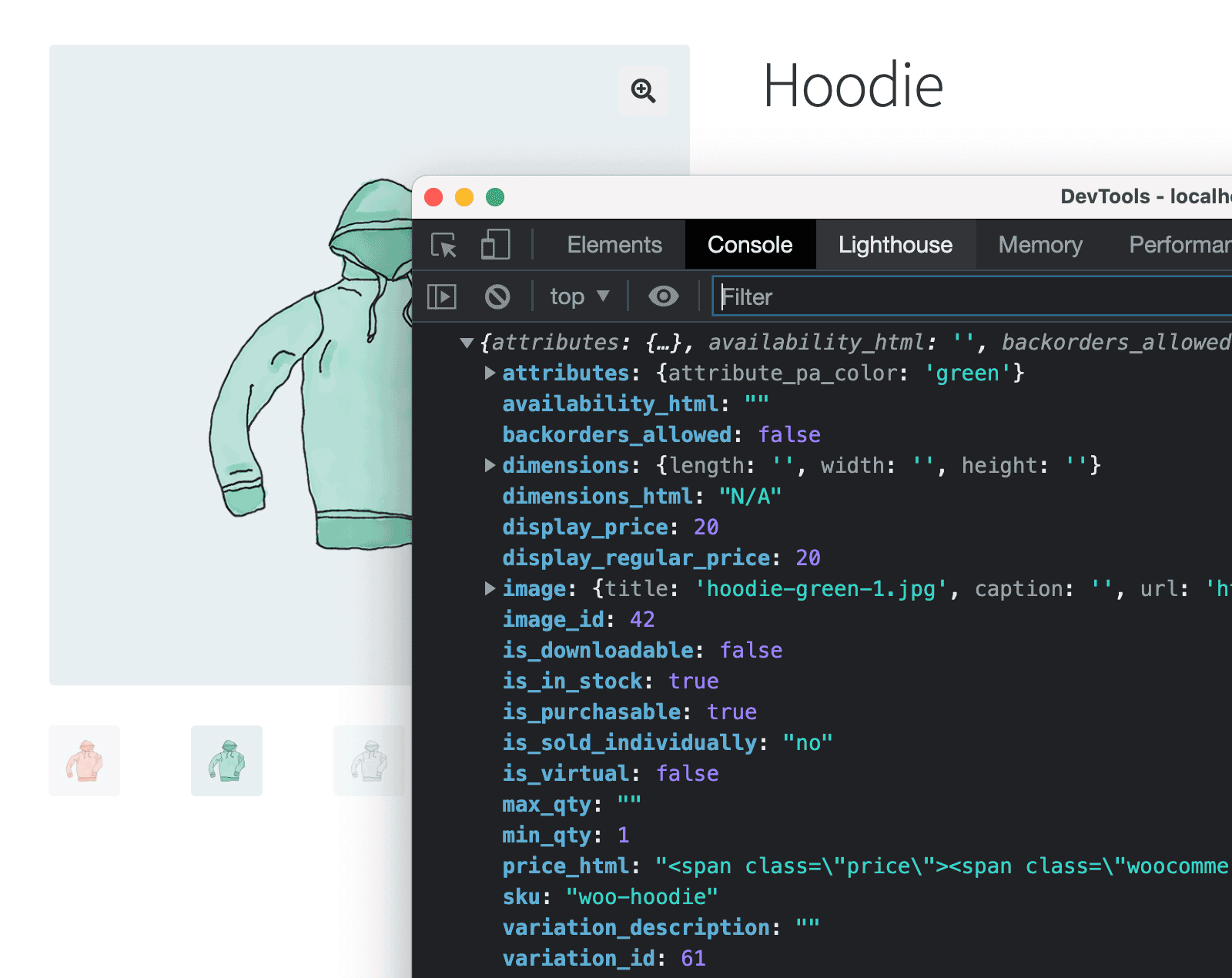This screenshot has width=1232, height=978.
Task: Open the Lighthouse panel
Action: click(x=895, y=244)
